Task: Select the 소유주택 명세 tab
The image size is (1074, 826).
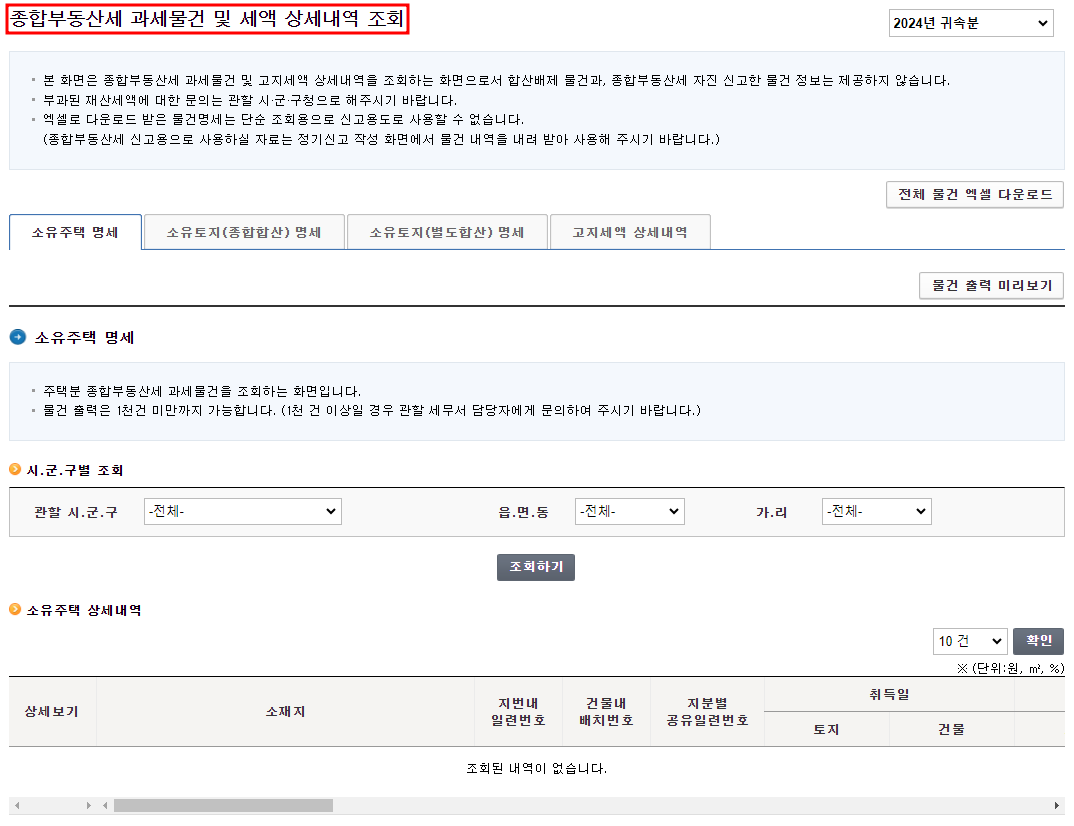Action: [75, 232]
